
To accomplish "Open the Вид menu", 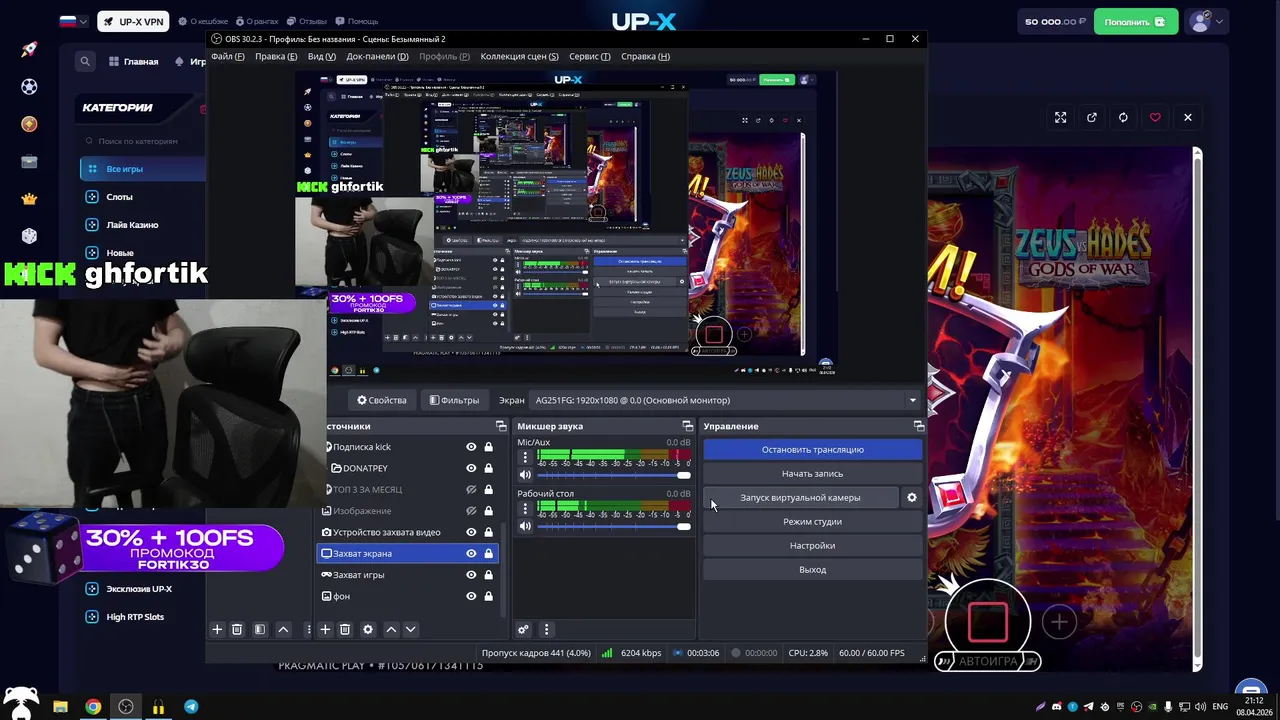I will click(321, 56).
